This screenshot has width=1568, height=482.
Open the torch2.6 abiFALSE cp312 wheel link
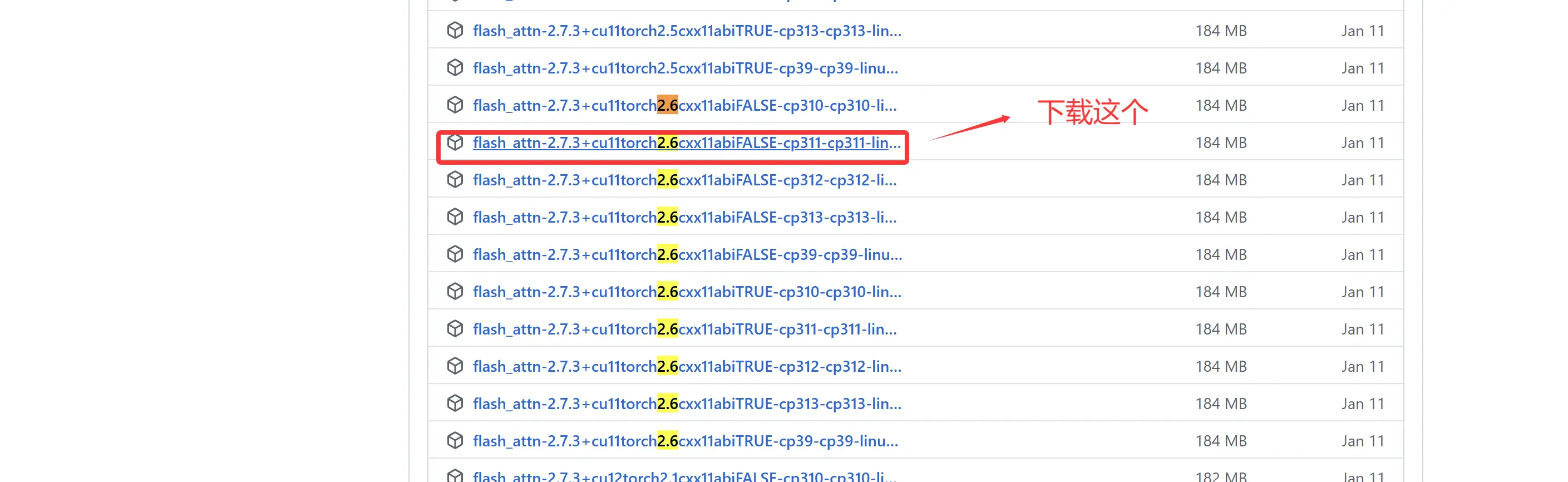click(x=685, y=180)
